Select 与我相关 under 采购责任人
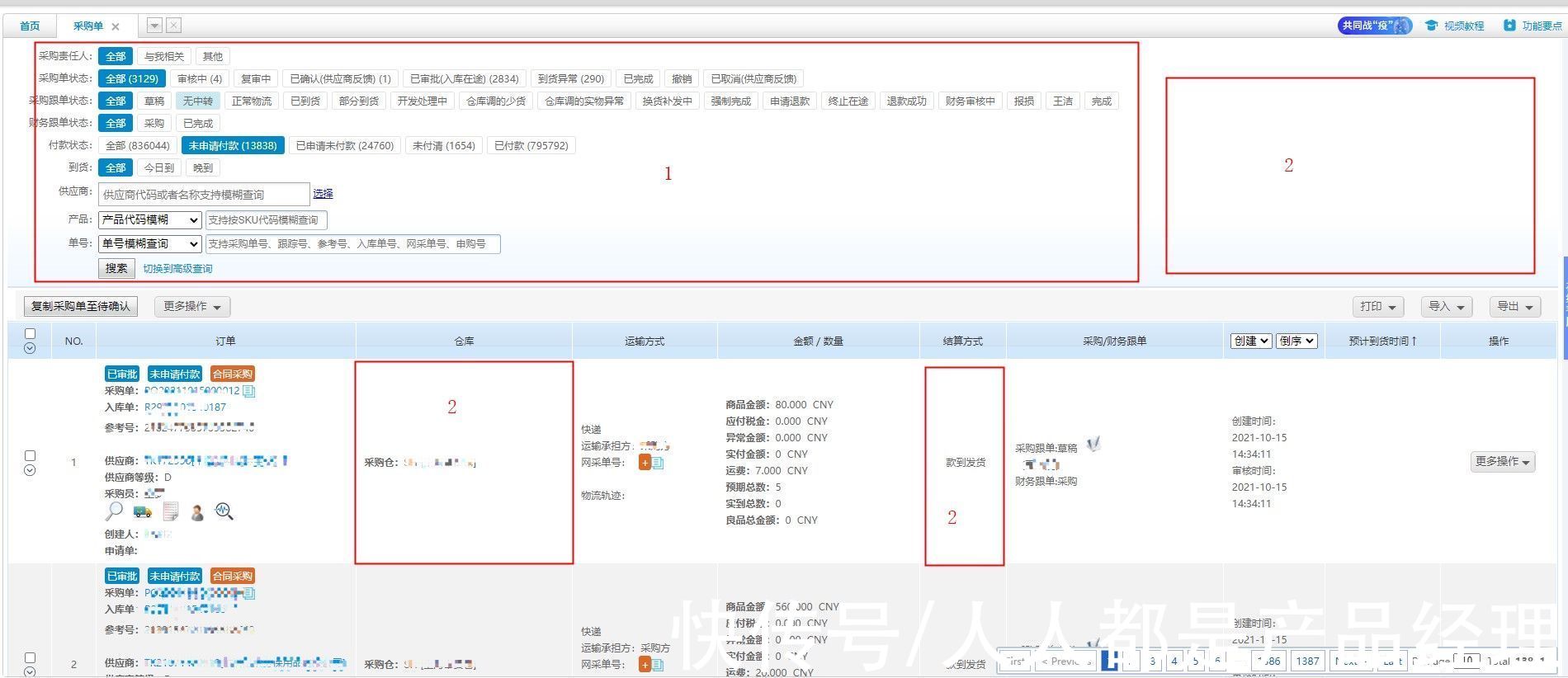The height and width of the screenshot is (678, 1568). (164, 56)
